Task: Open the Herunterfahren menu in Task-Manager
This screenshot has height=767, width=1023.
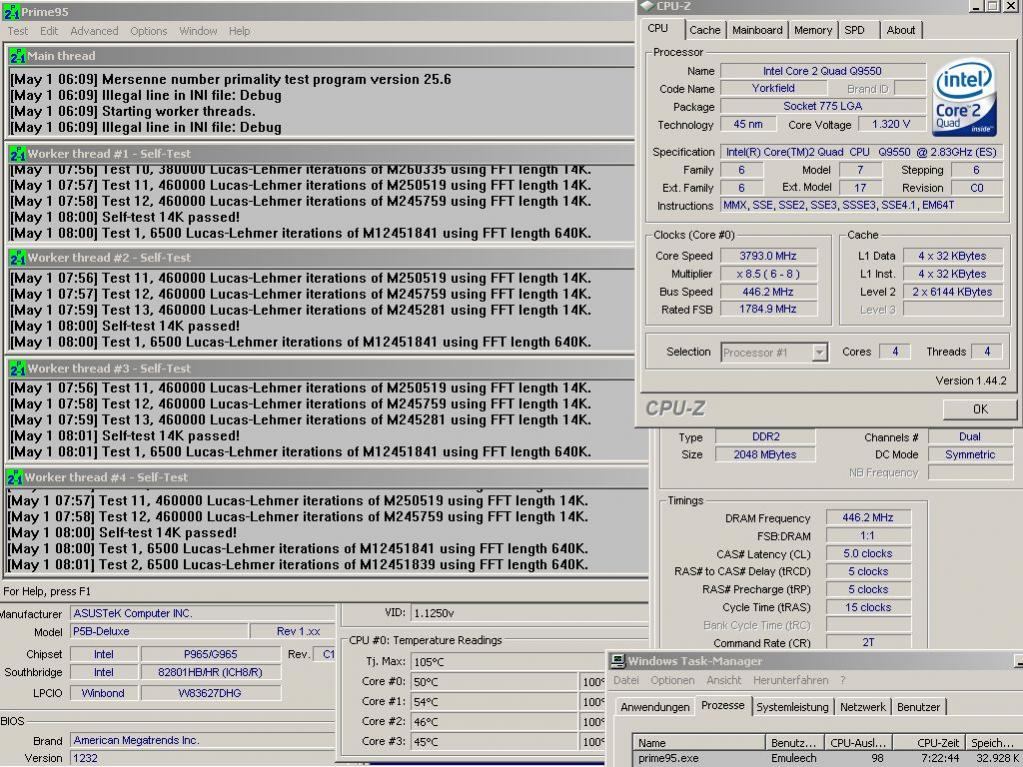Action: [790, 680]
